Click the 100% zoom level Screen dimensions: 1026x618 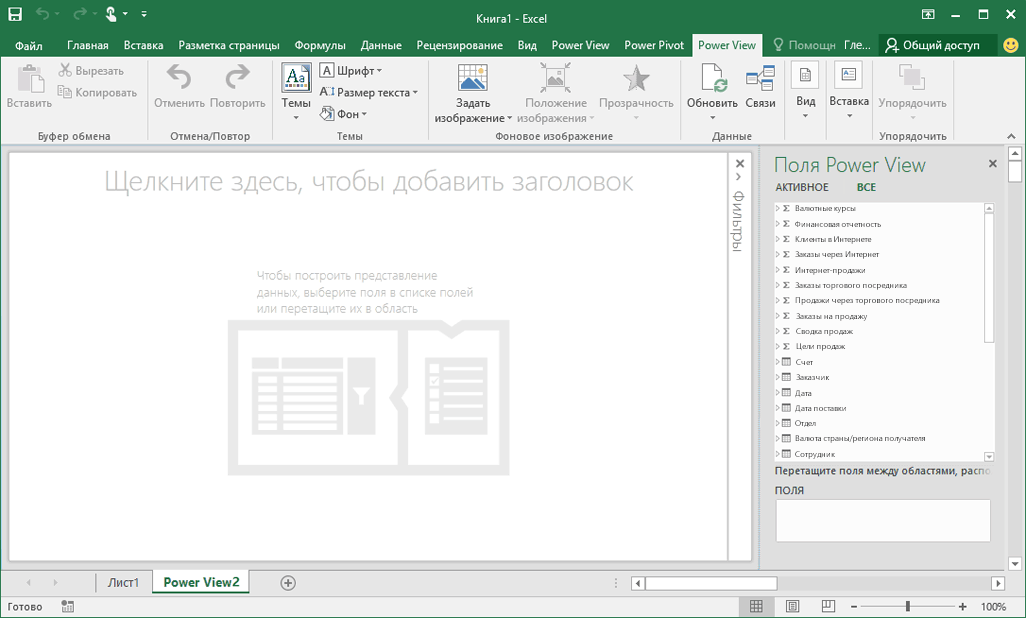(993, 607)
